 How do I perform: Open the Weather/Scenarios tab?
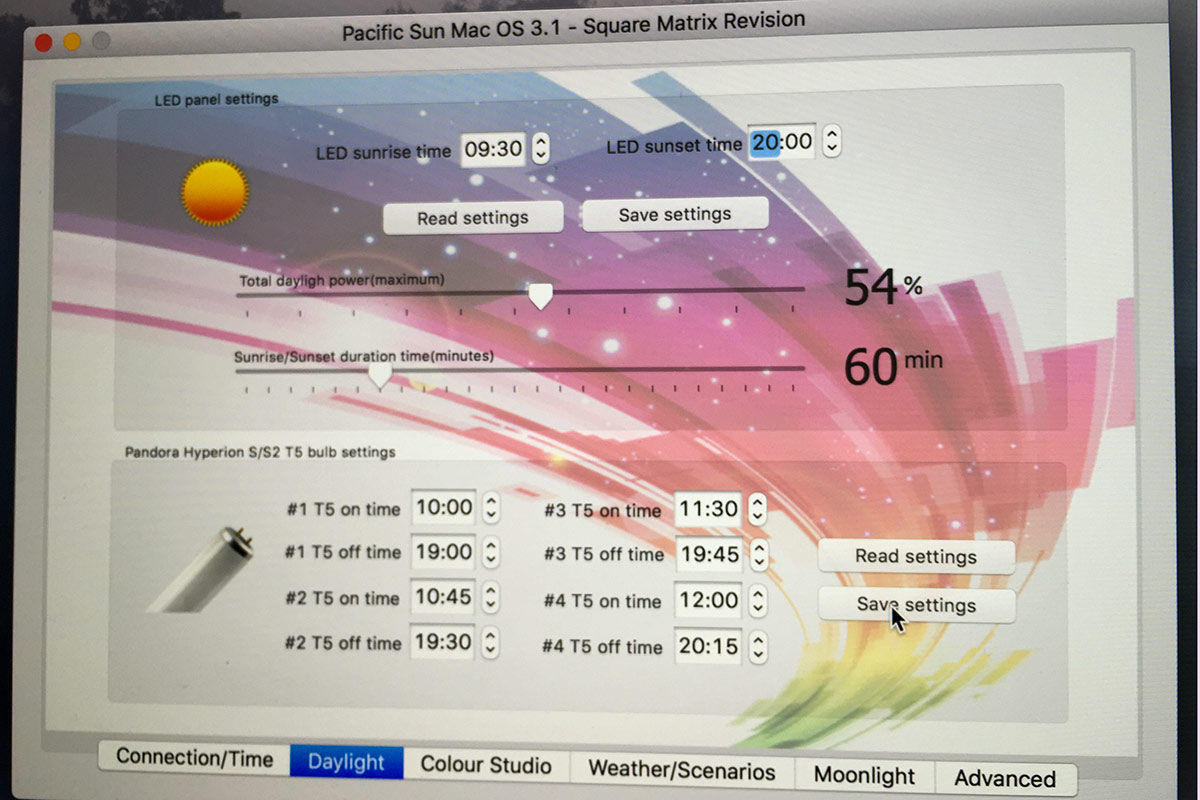coord(682,770)
